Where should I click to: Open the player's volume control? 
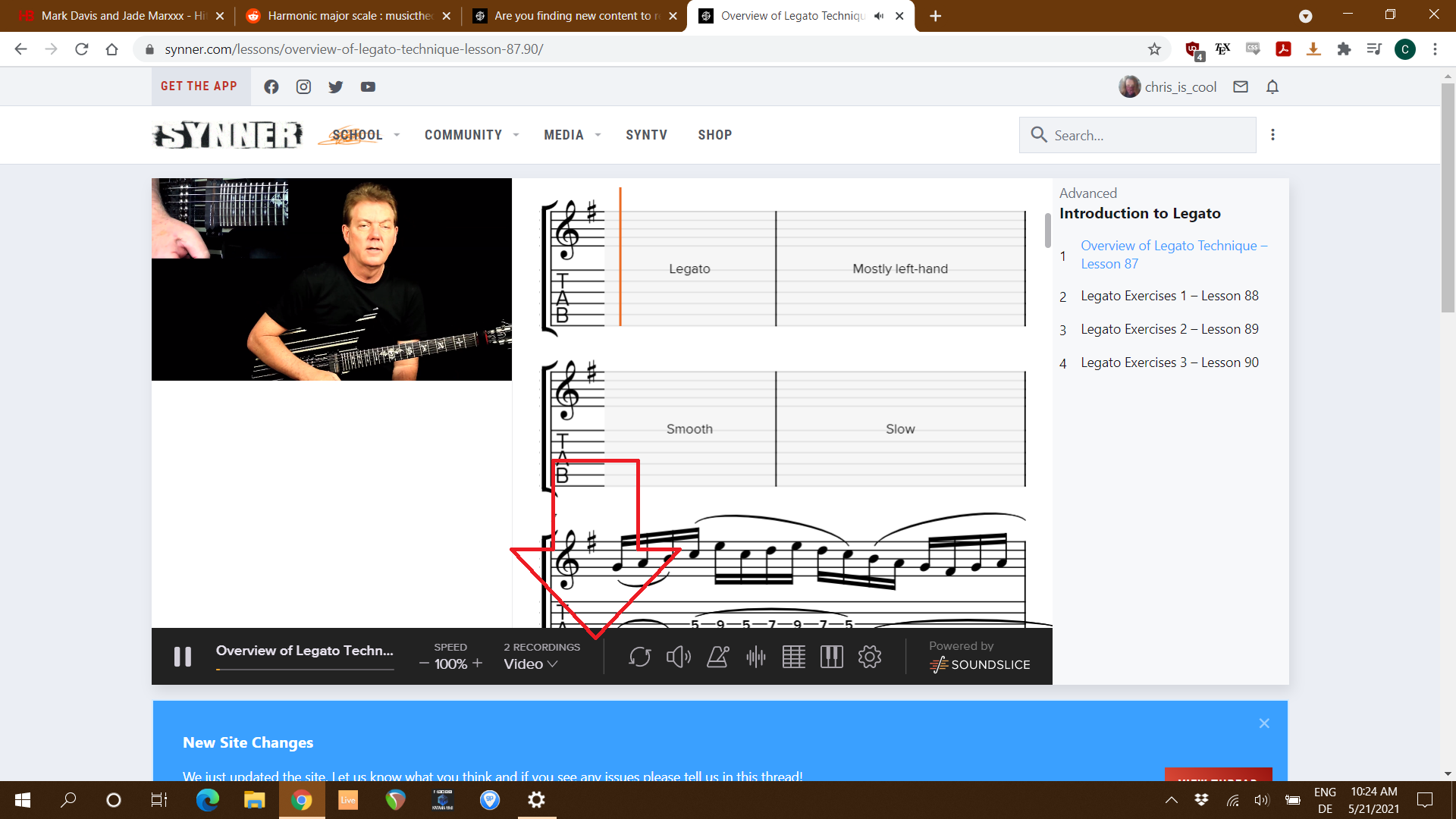pyautogui.click(x=678, y=657)
